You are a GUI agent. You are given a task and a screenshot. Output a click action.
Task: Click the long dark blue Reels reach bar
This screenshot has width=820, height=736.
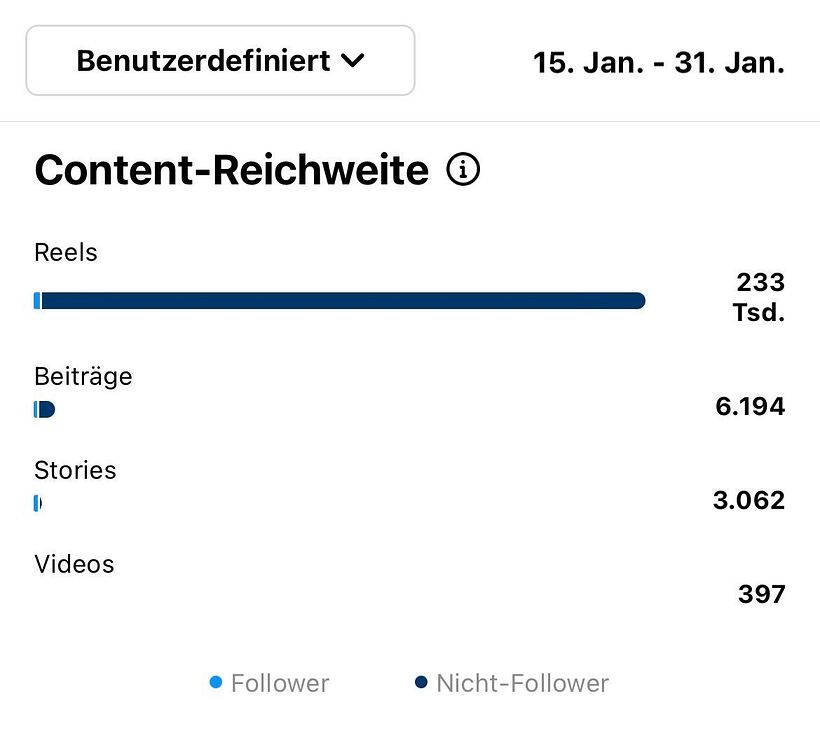tap(340, 301)
